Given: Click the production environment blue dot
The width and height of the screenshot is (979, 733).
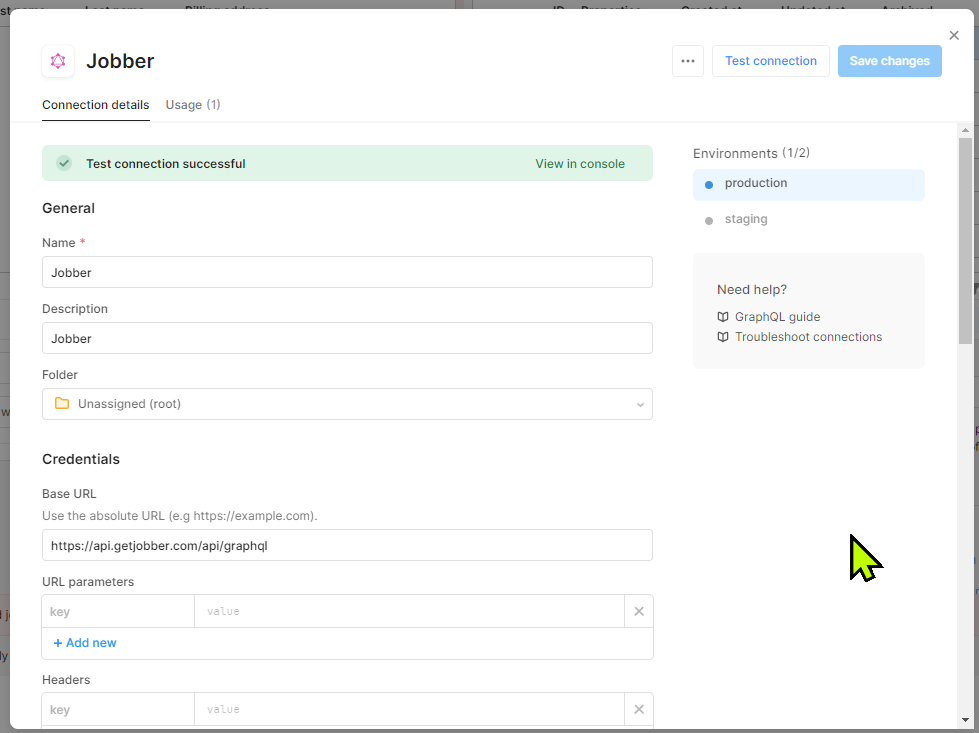Looking at the screenshot, I should (709, 185).
